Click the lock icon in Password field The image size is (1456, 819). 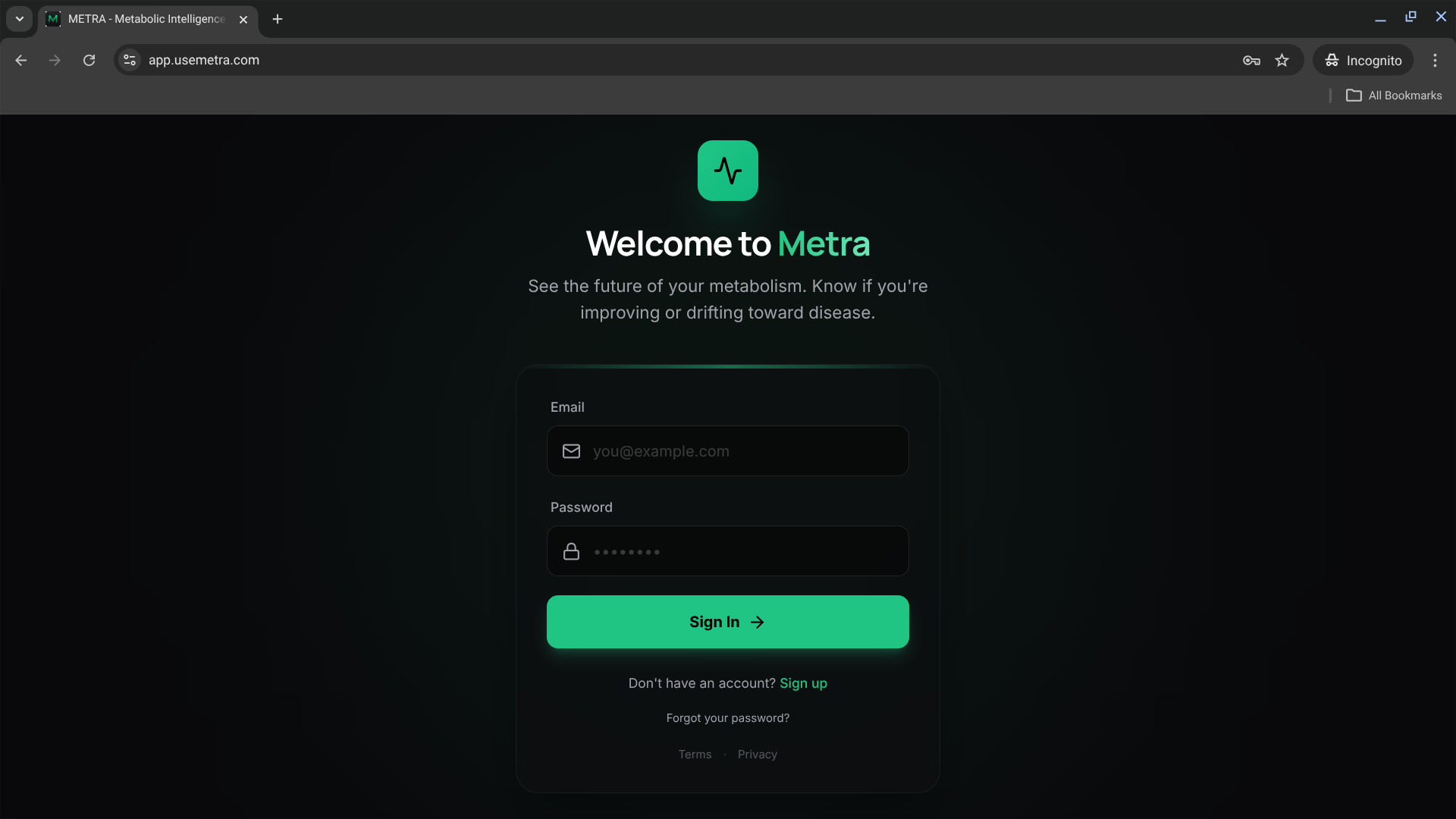[571, 551]
